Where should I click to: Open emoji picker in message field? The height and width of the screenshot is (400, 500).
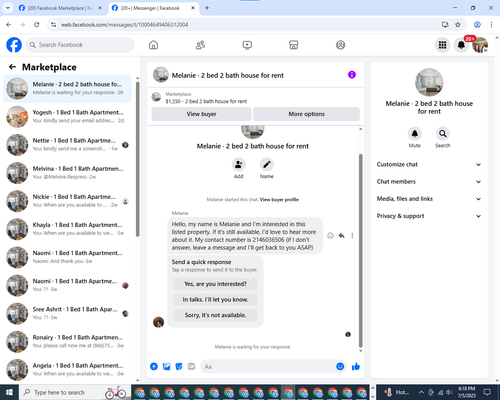click(340, 367)
